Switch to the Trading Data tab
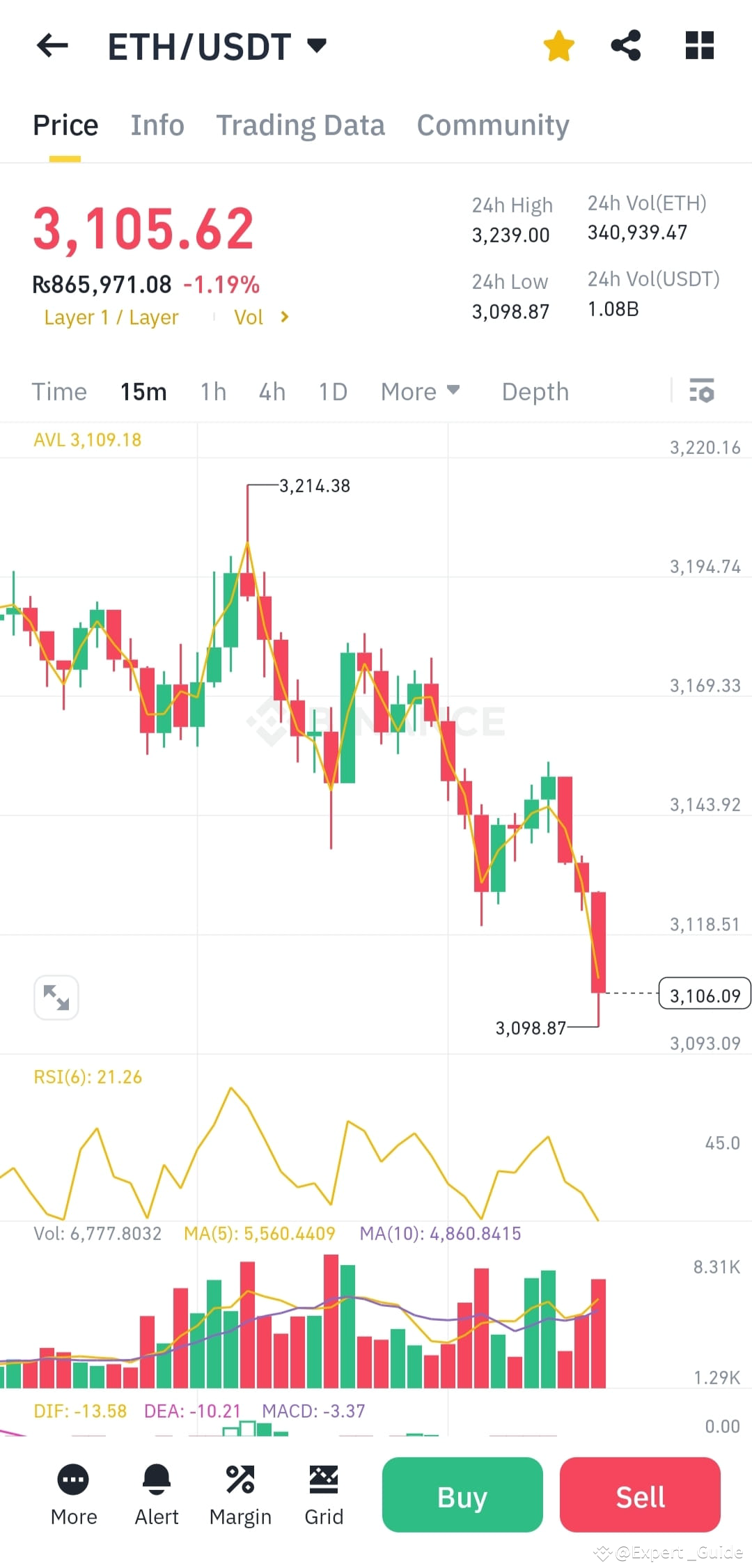 (x=301, y=125)
